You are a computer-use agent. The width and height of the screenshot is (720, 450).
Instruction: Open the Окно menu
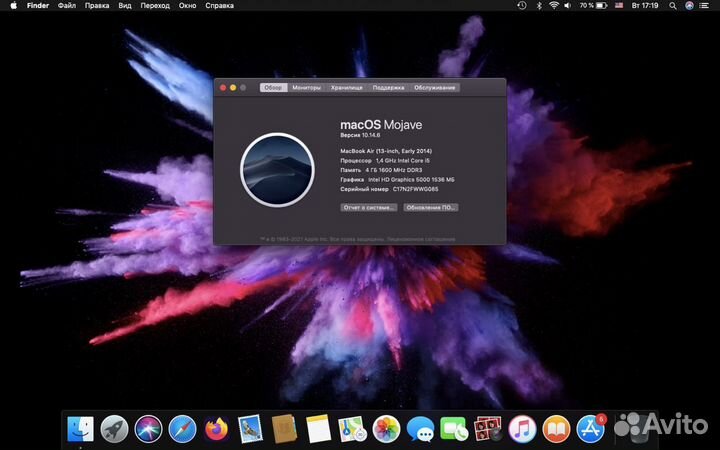(187, 6)
